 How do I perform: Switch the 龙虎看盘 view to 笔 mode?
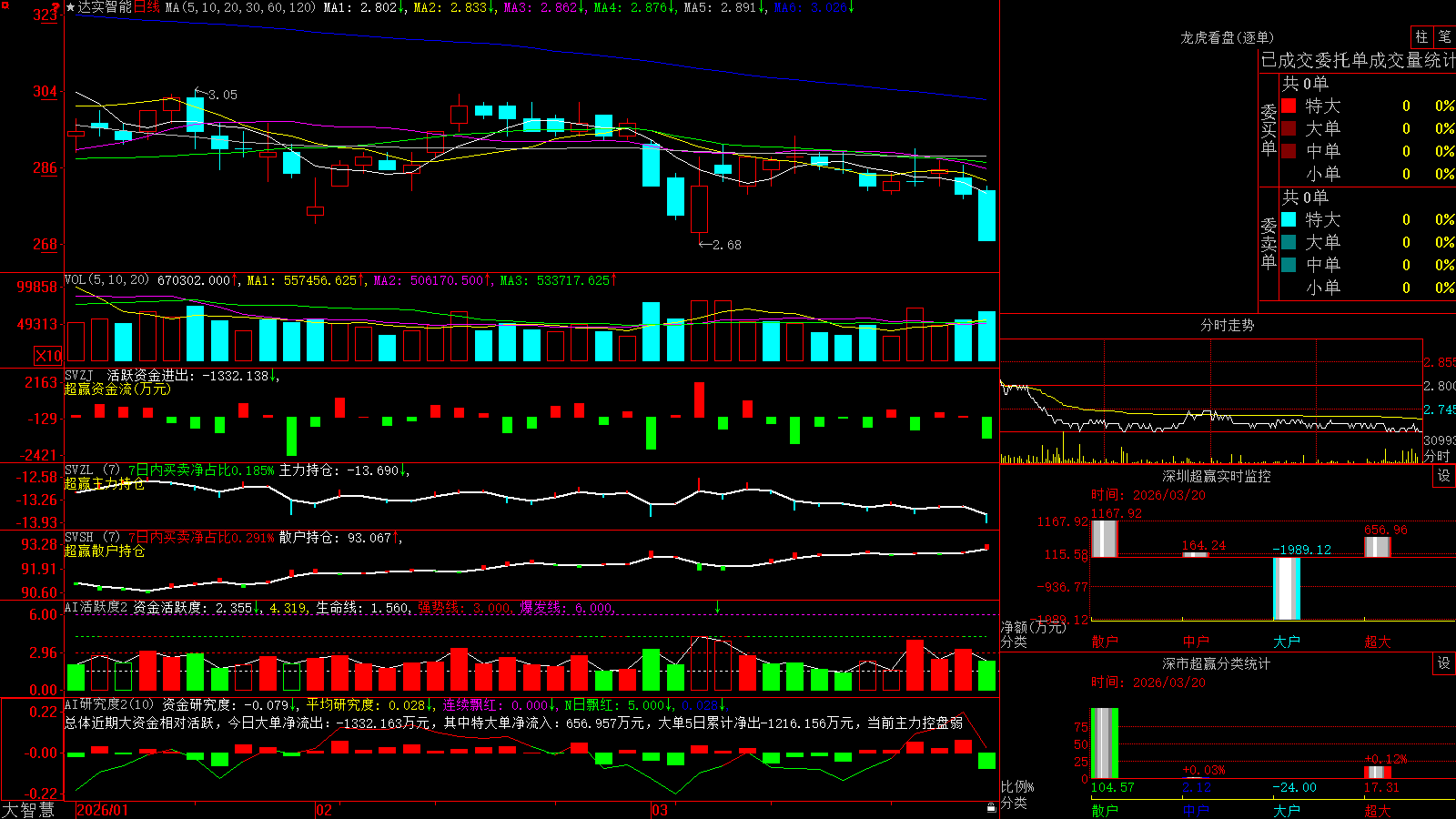1445,37
